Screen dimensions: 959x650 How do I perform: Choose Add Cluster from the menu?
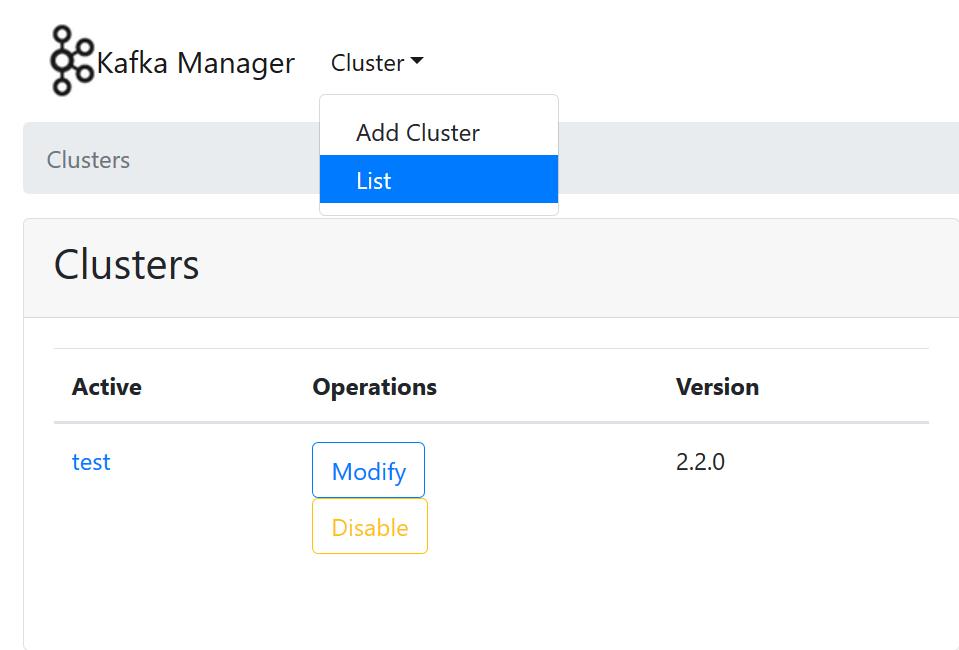[439, 132]
